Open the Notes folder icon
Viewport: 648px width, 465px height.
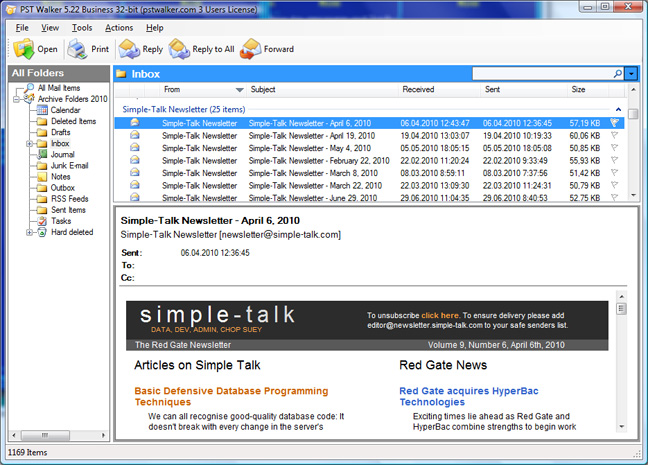(42, 177)
